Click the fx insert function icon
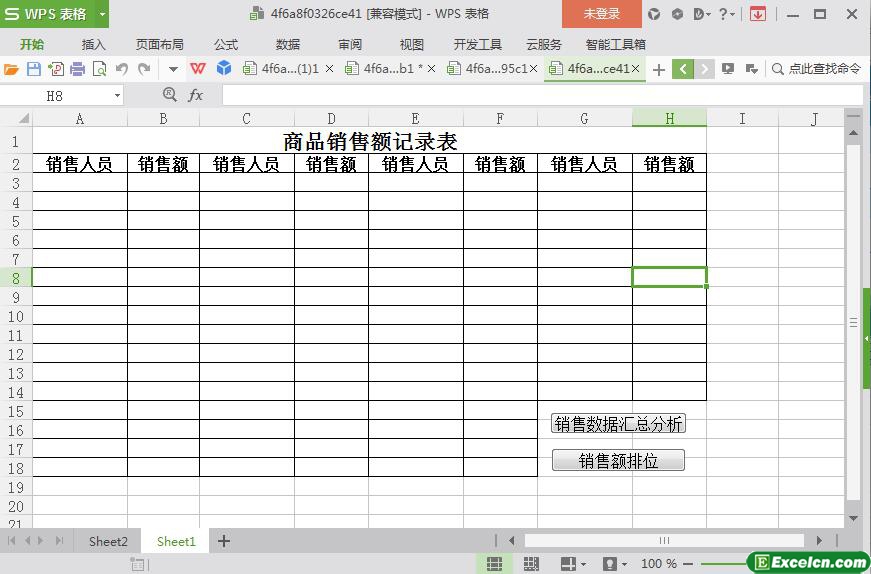The image size is (871, 574). [x=196, y=96]
